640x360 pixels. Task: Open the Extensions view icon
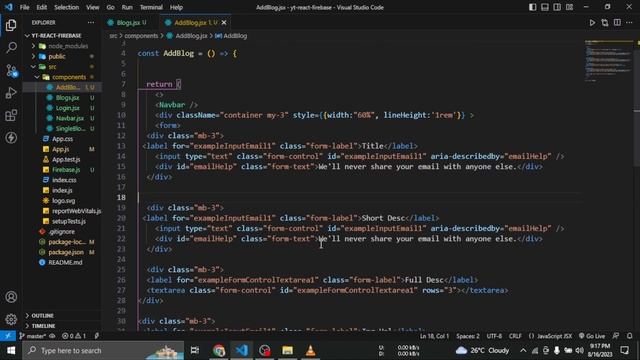(x=11, y=116)
